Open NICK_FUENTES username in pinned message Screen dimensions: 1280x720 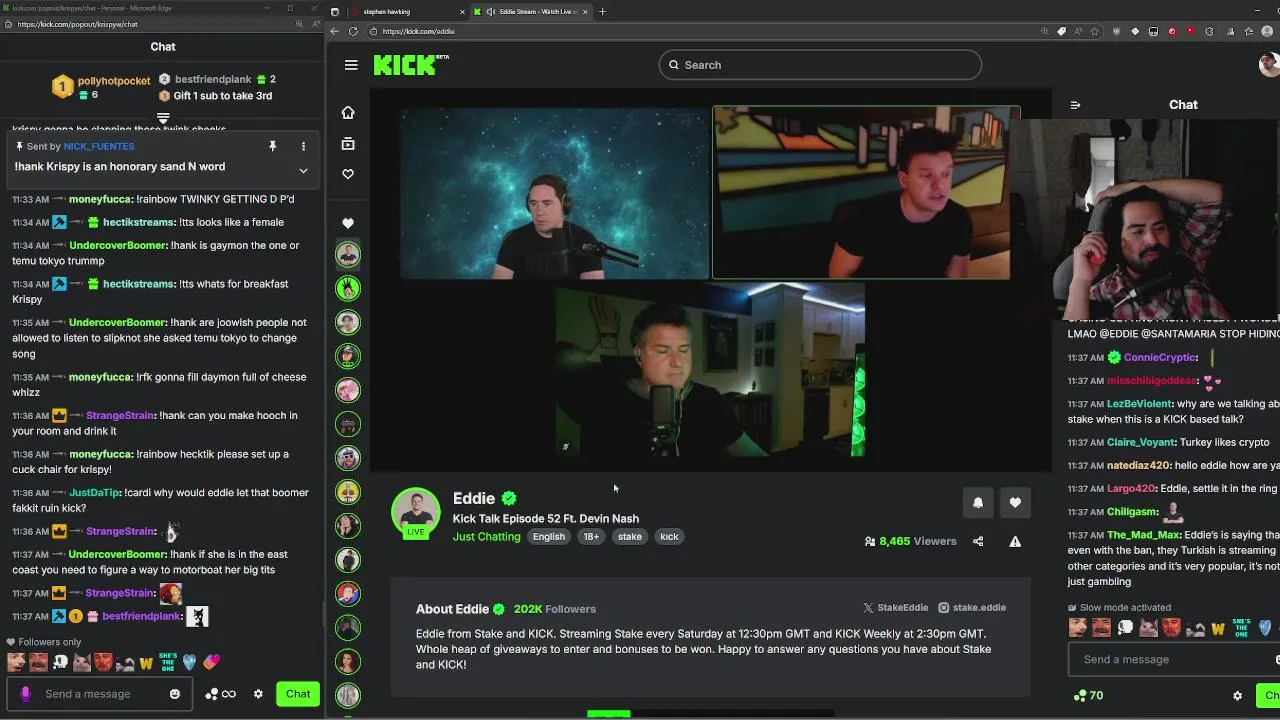[x=99, y=147]
